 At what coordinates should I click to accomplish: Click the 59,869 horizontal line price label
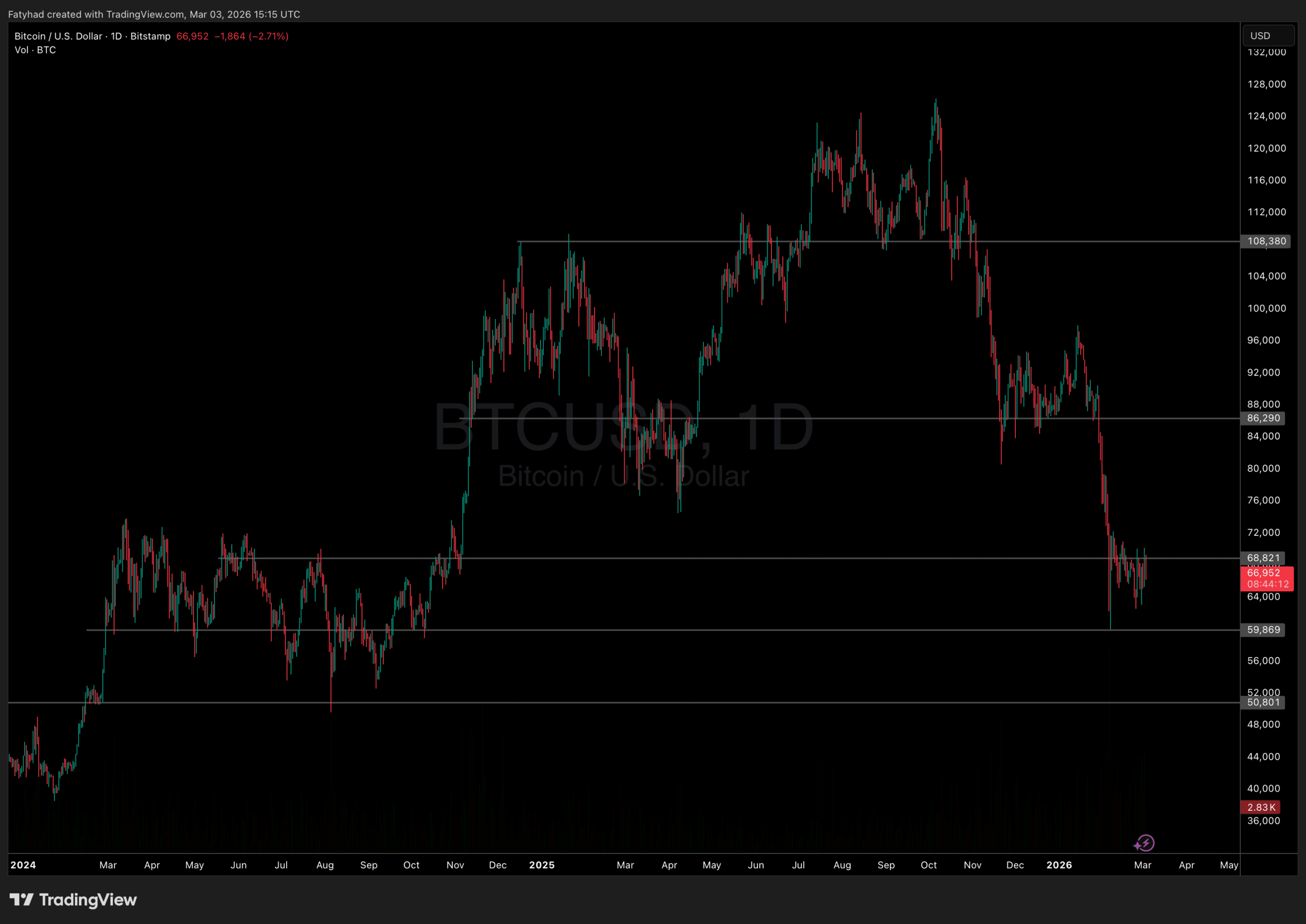point(1263,630)
